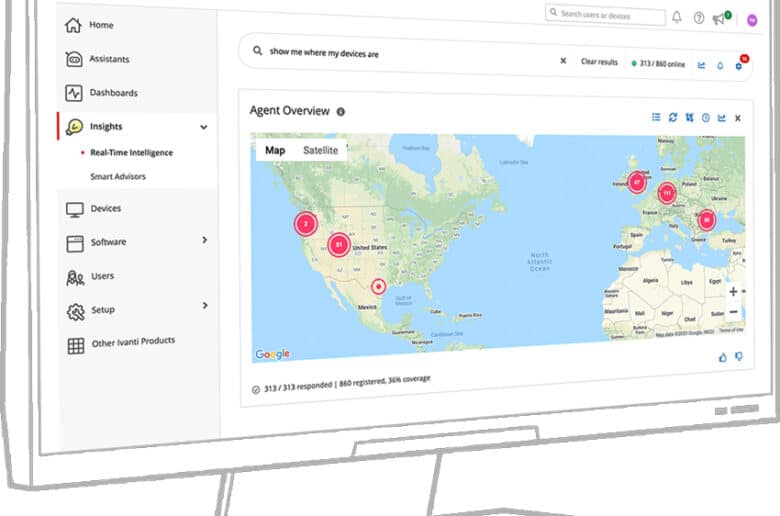The width and height of the screenshot is (780, 516).
Task: Refresh the Agent Overview panel
Action: [x=673, y=117]
